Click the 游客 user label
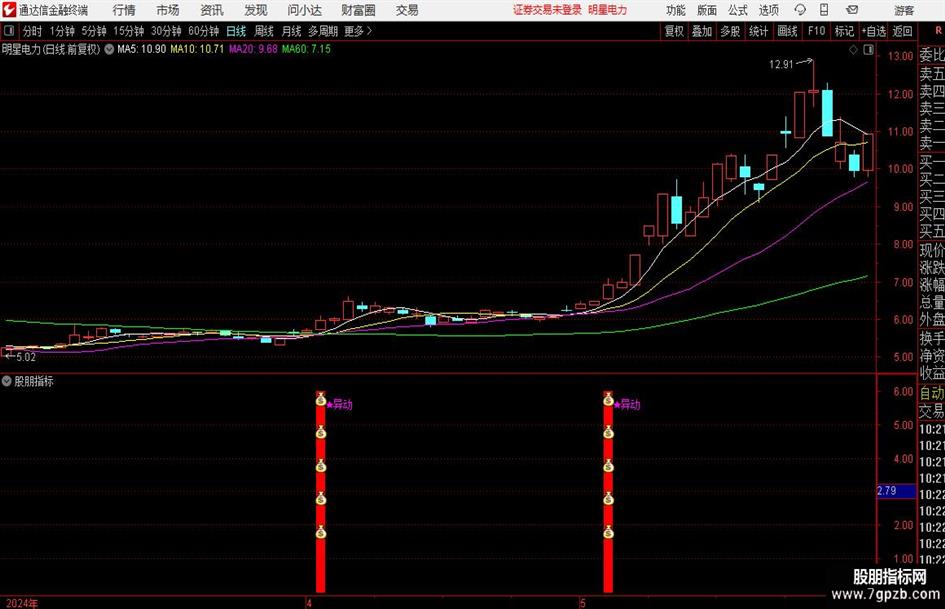This screenshot has height=609, width=945. pyautogui.click(x=905, y=10)
